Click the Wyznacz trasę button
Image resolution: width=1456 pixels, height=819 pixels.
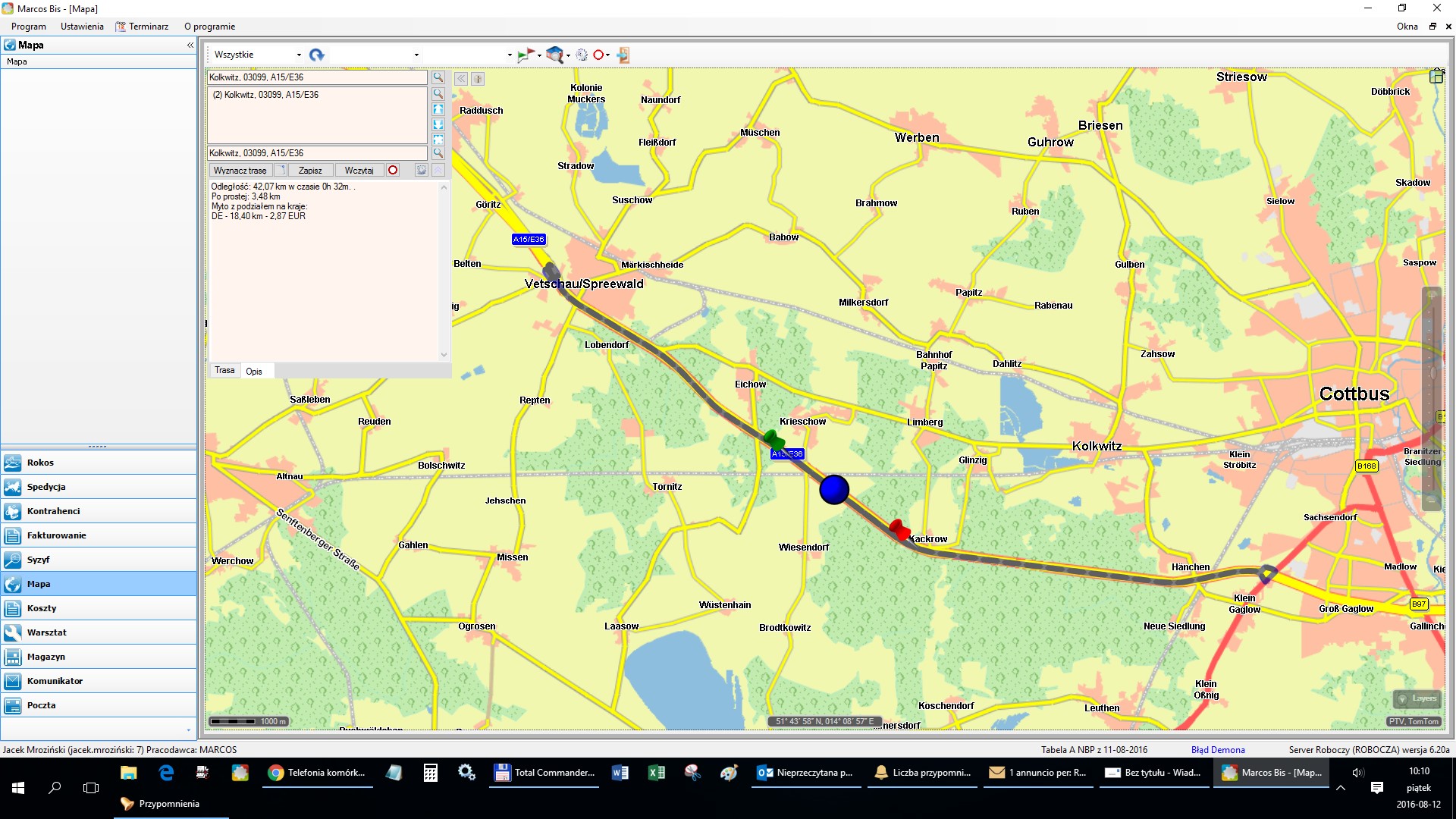(240, 170)
